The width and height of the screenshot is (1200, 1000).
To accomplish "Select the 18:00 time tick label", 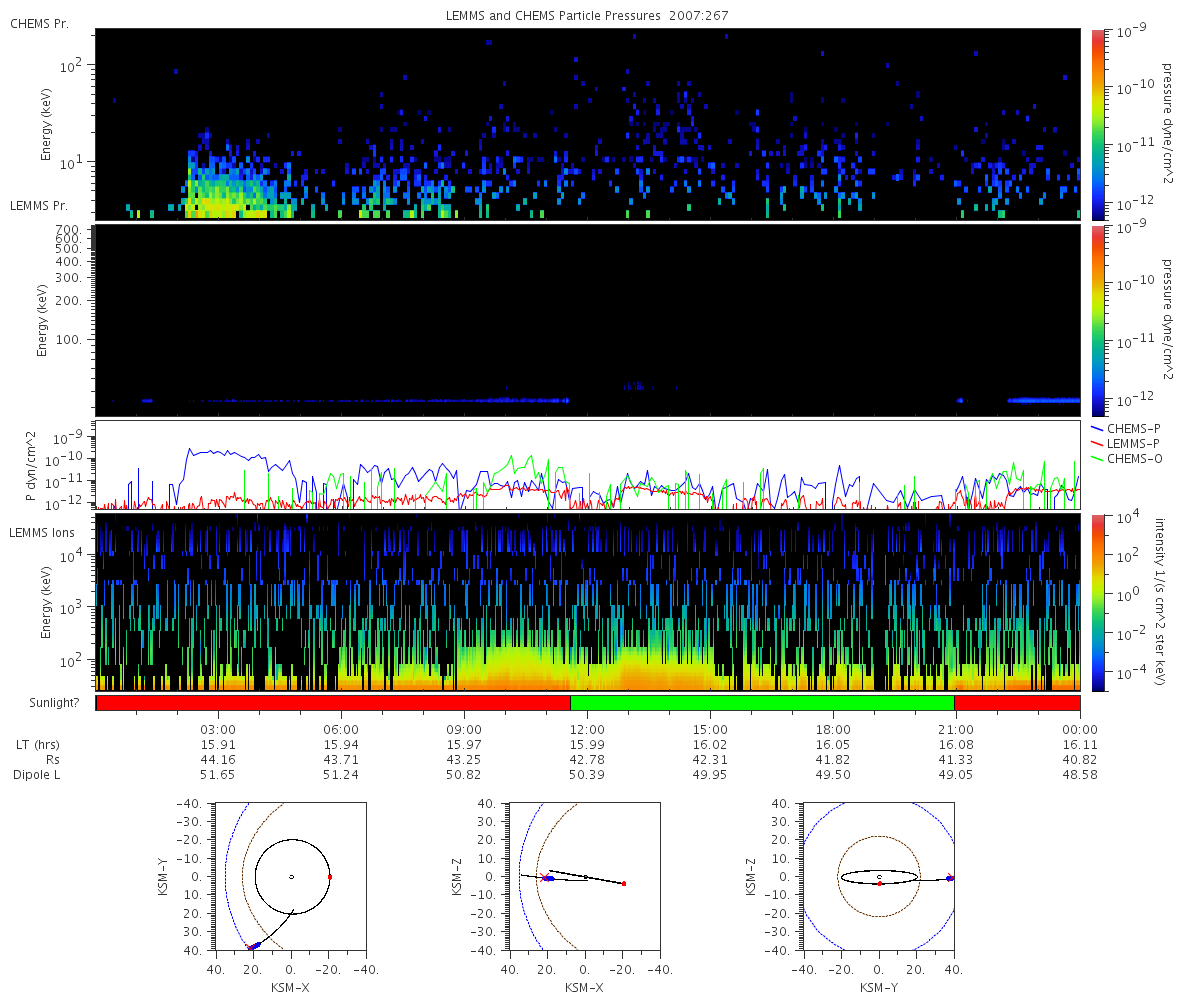I will pyautogui.click(x=833, y=730).
